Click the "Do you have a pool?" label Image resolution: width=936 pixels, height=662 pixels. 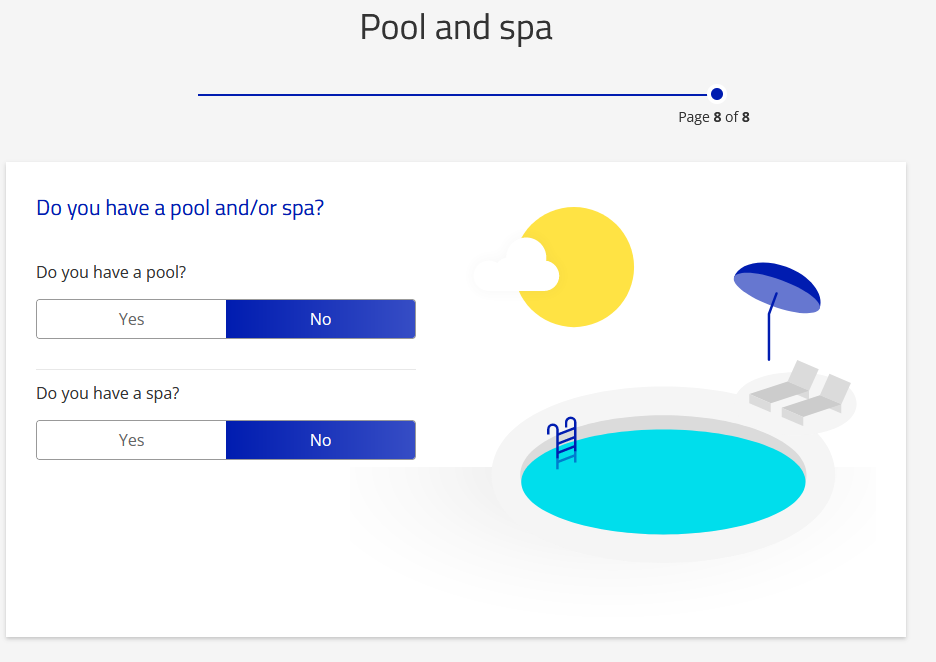(x=111, y=272)
